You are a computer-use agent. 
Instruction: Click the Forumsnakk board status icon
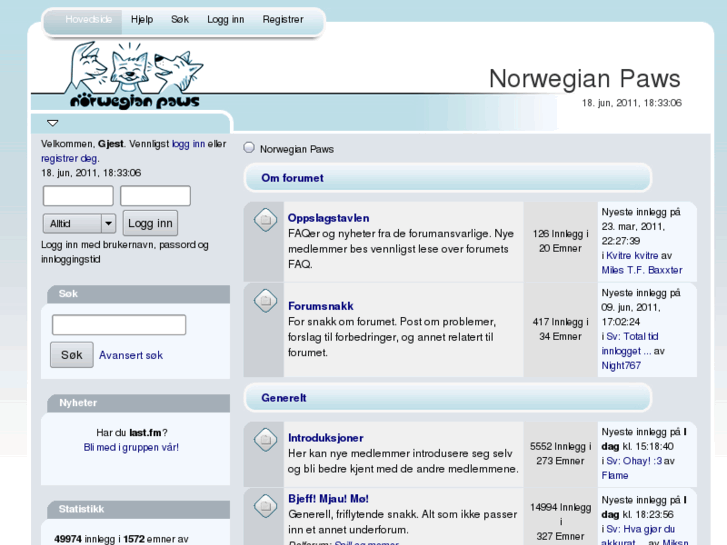[266, 301]
